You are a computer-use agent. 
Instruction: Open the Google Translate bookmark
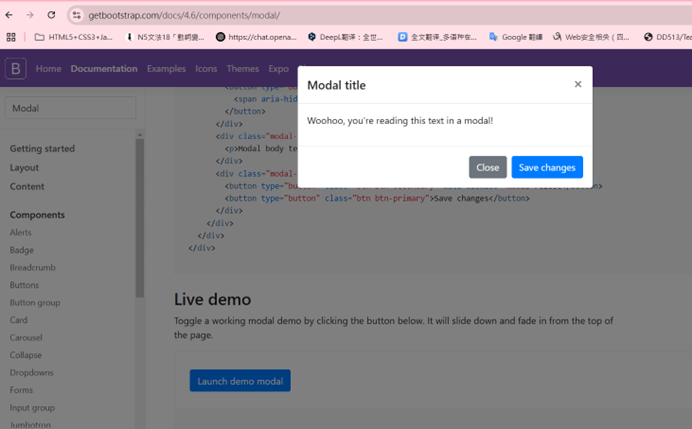pos(515,37)
